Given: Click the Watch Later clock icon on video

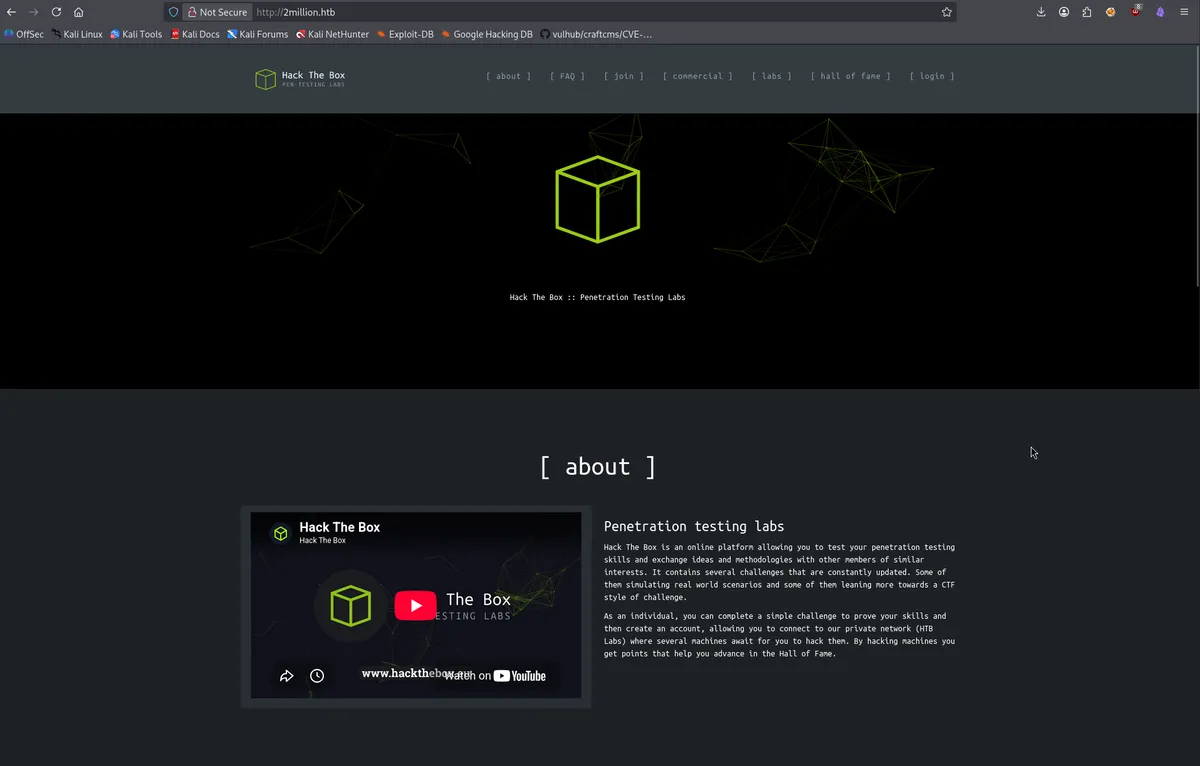Looking at the screenshot, I should click(317, 676).
